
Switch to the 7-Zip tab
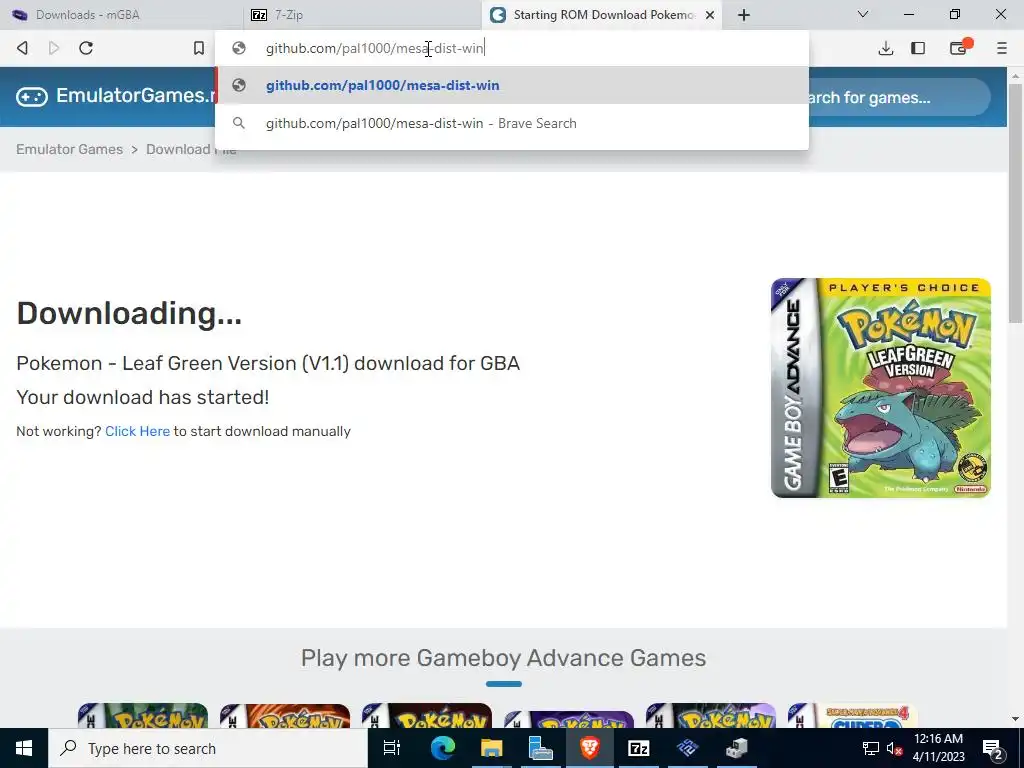(x=362, y=14)
